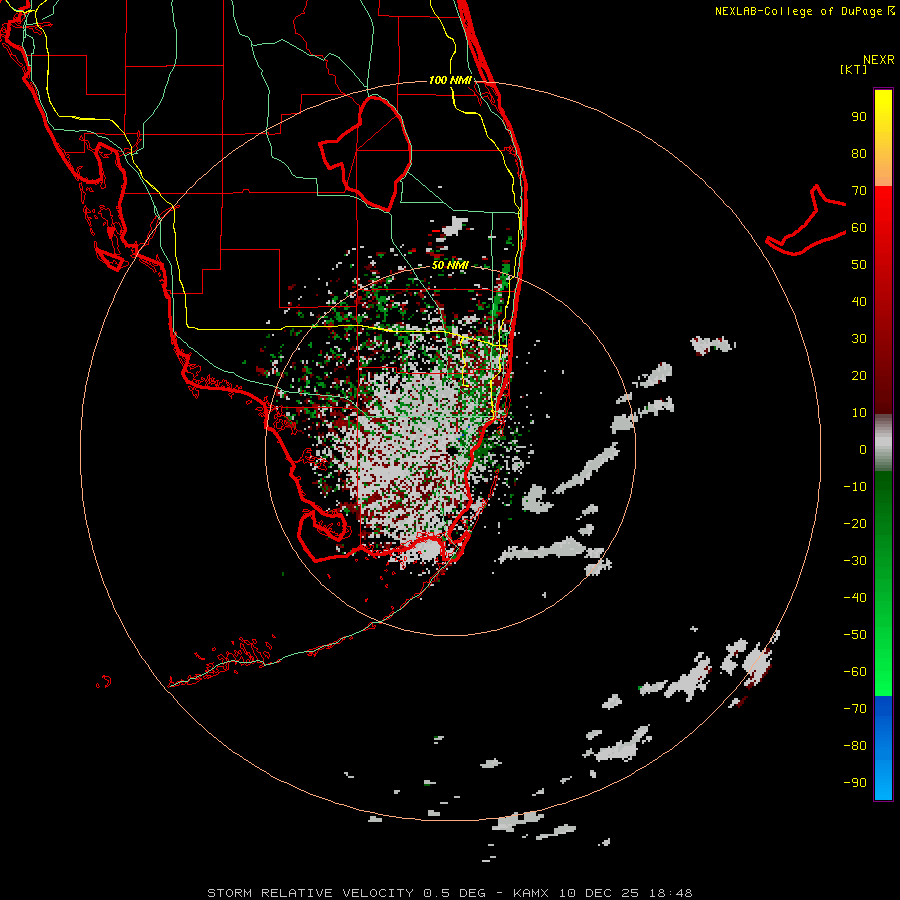Click the 70 knot scale label
The height and width of the screenshot is (900, 900).
[859, 191]
